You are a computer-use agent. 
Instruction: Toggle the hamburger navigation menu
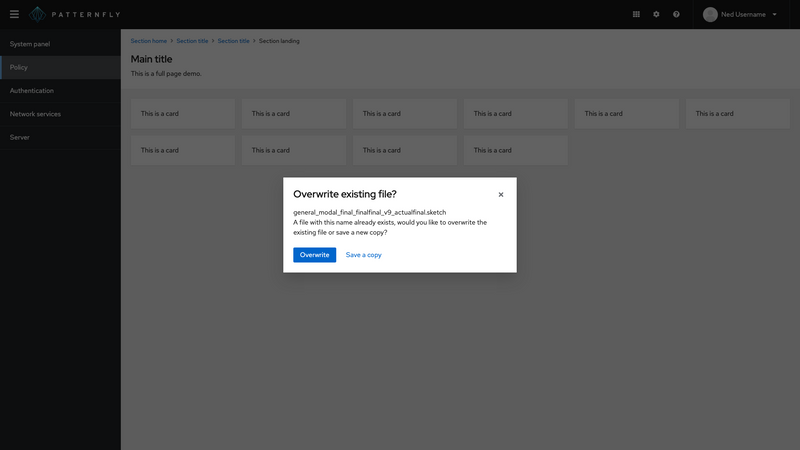(14, 14)
